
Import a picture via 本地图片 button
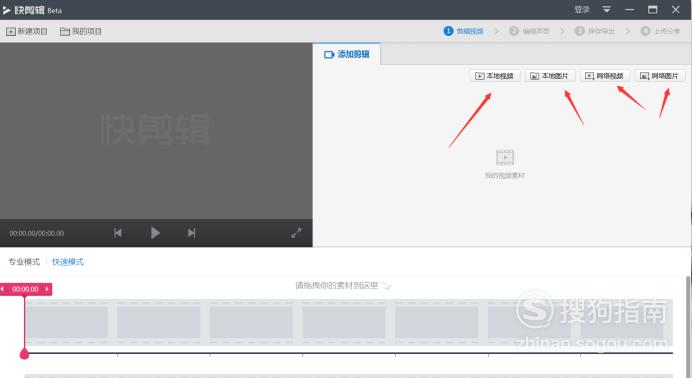(550, 76)
